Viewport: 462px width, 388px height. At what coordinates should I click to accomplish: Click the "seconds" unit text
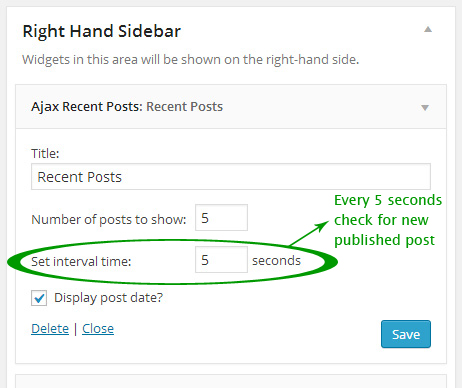click(276, 261)
